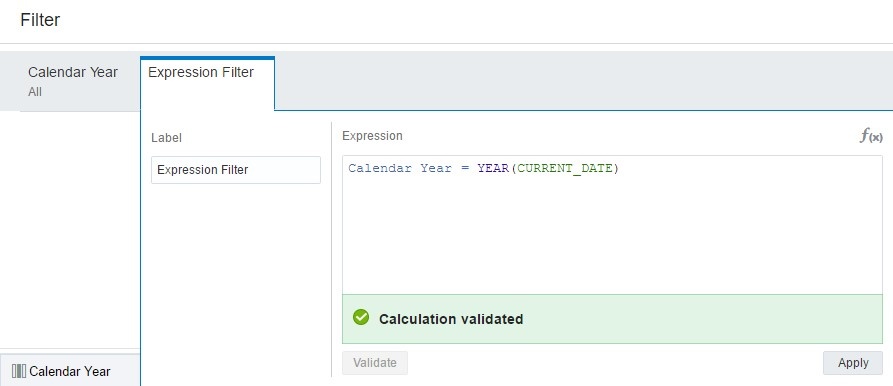893x386 pixels.
Task: Click the green validation checkmark icon
Action: point(361,317)
